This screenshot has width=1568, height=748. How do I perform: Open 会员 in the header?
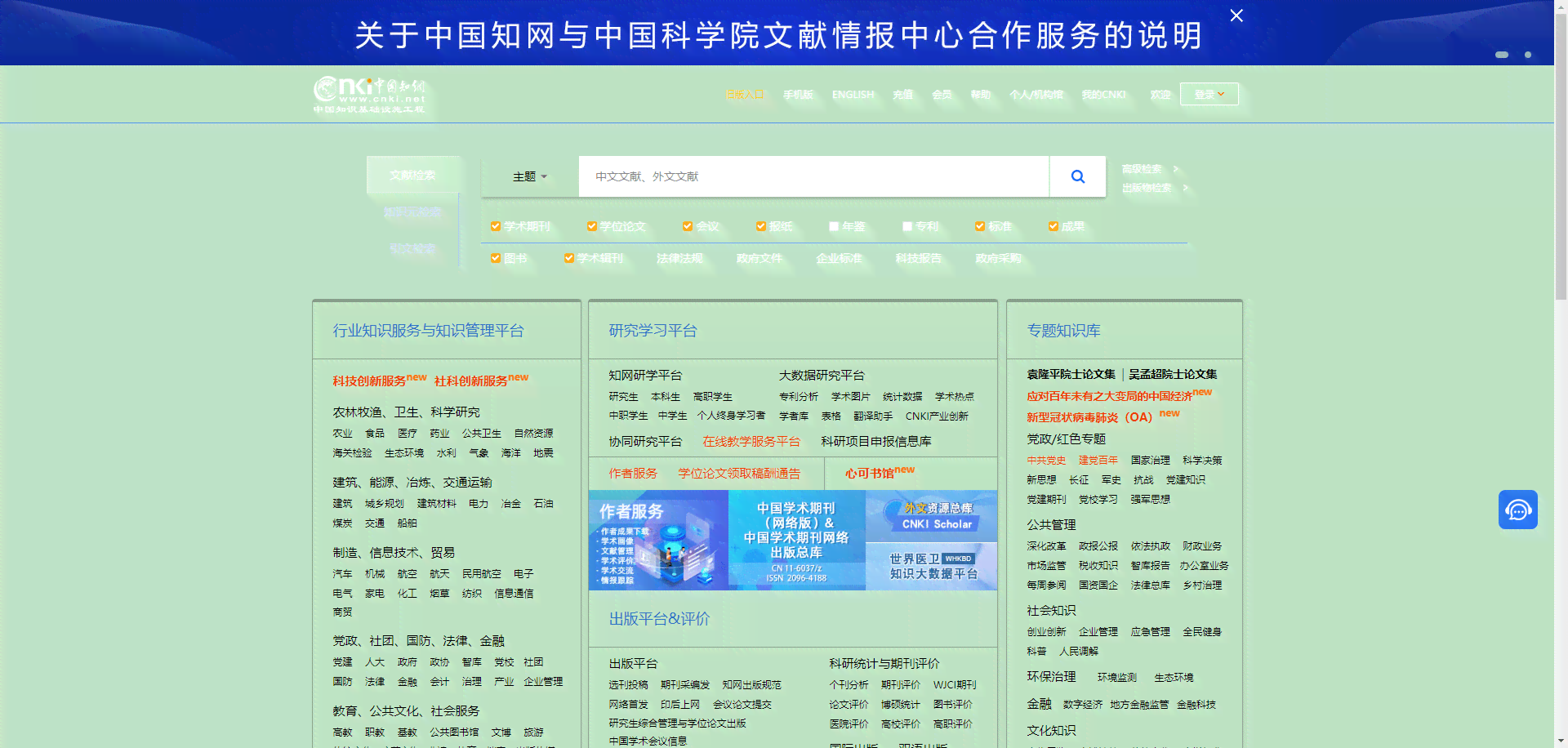click(942, 95)
